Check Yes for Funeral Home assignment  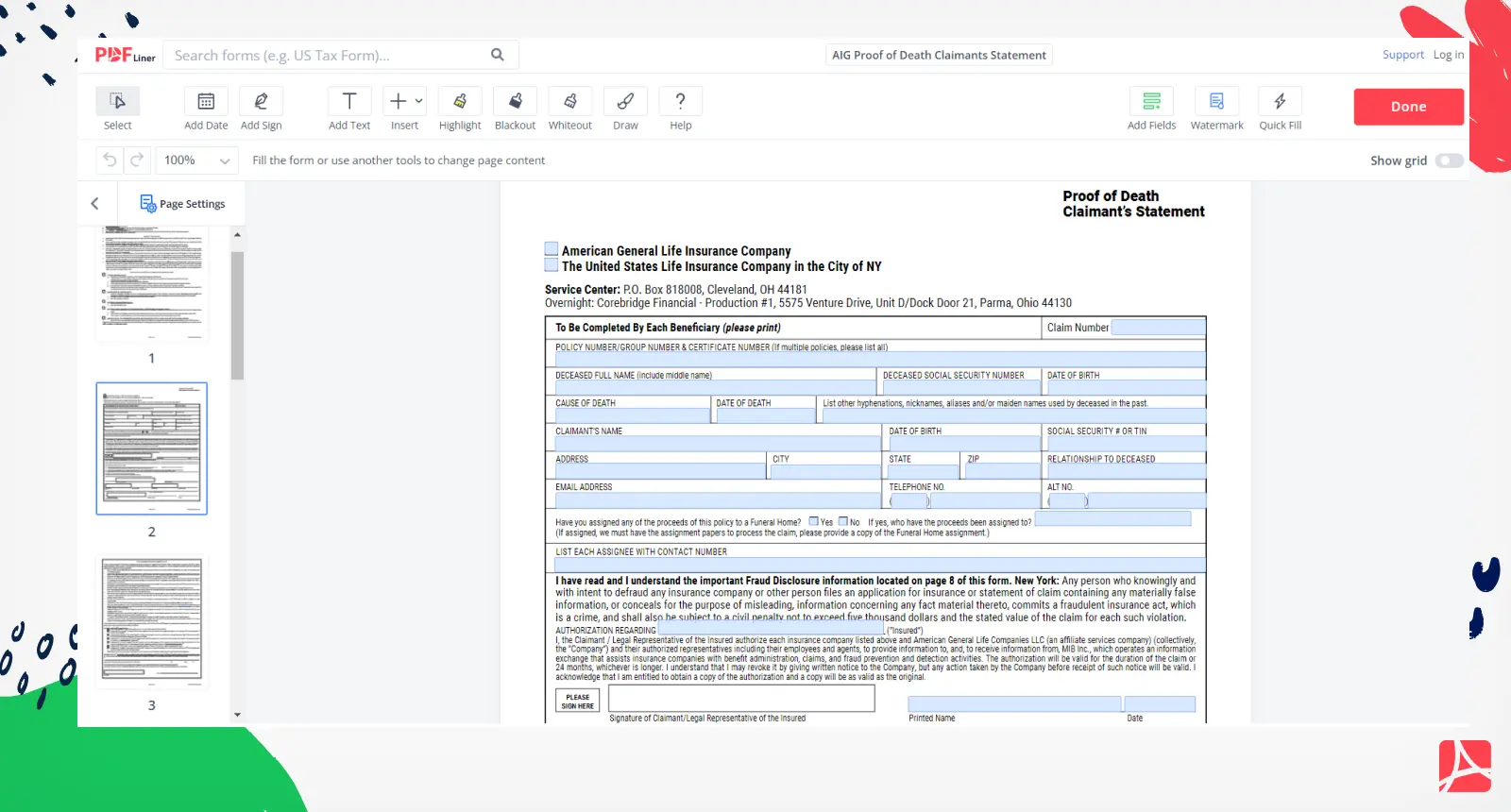(814, 521)
